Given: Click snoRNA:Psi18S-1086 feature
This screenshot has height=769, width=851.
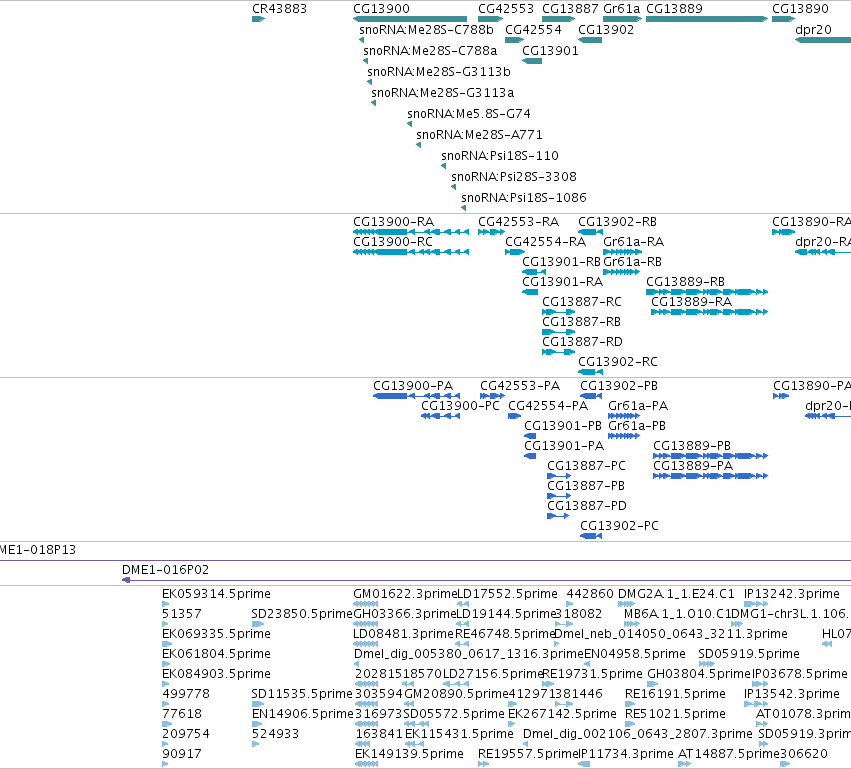Looking at the screenshot, I should (x=463, y=208).
